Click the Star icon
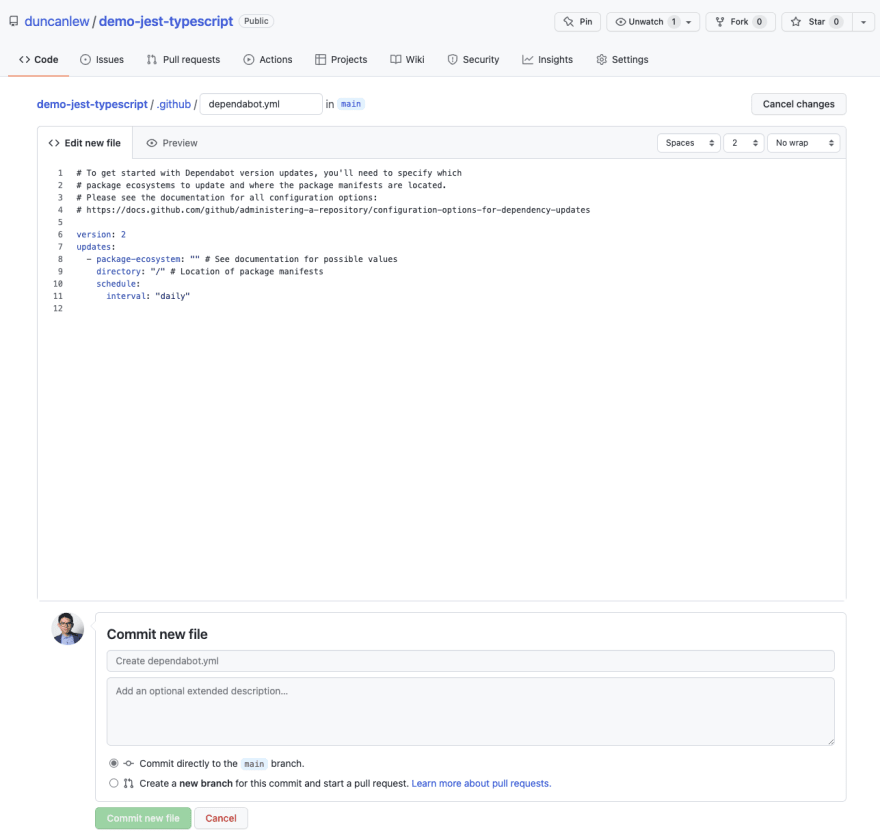Screen dimensions: 880x836 click(x=795, y=22)
